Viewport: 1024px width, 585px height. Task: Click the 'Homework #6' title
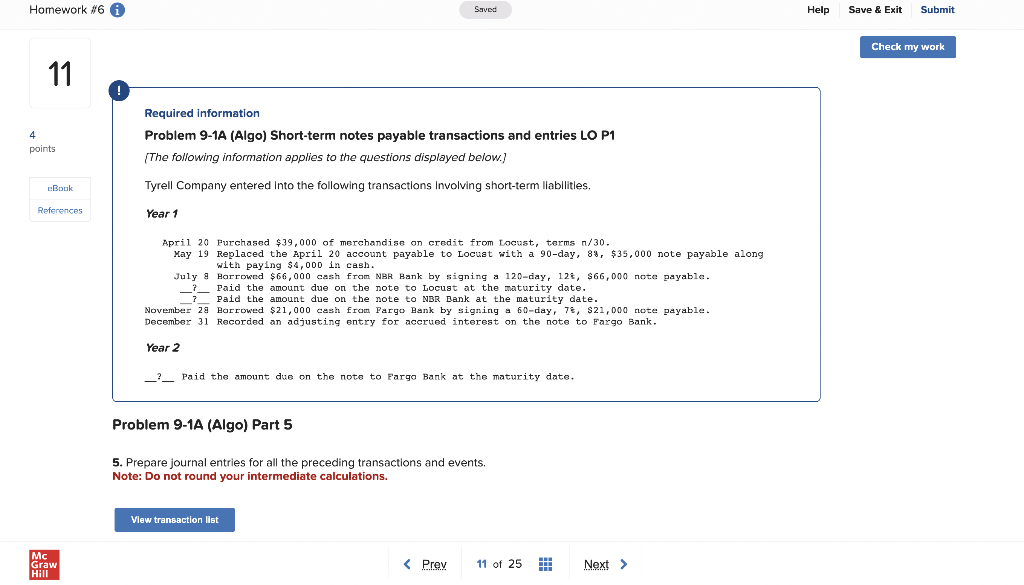(x=67, y=10)
